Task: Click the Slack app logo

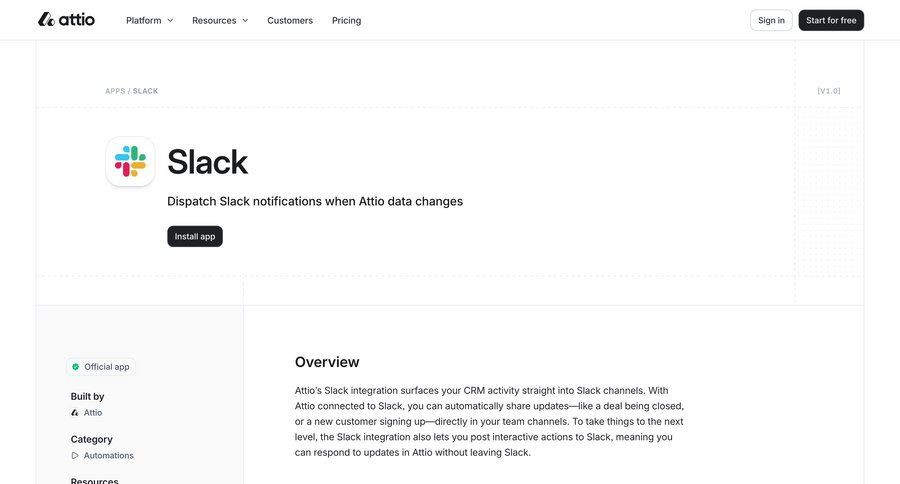Action: tap(130, 161)
